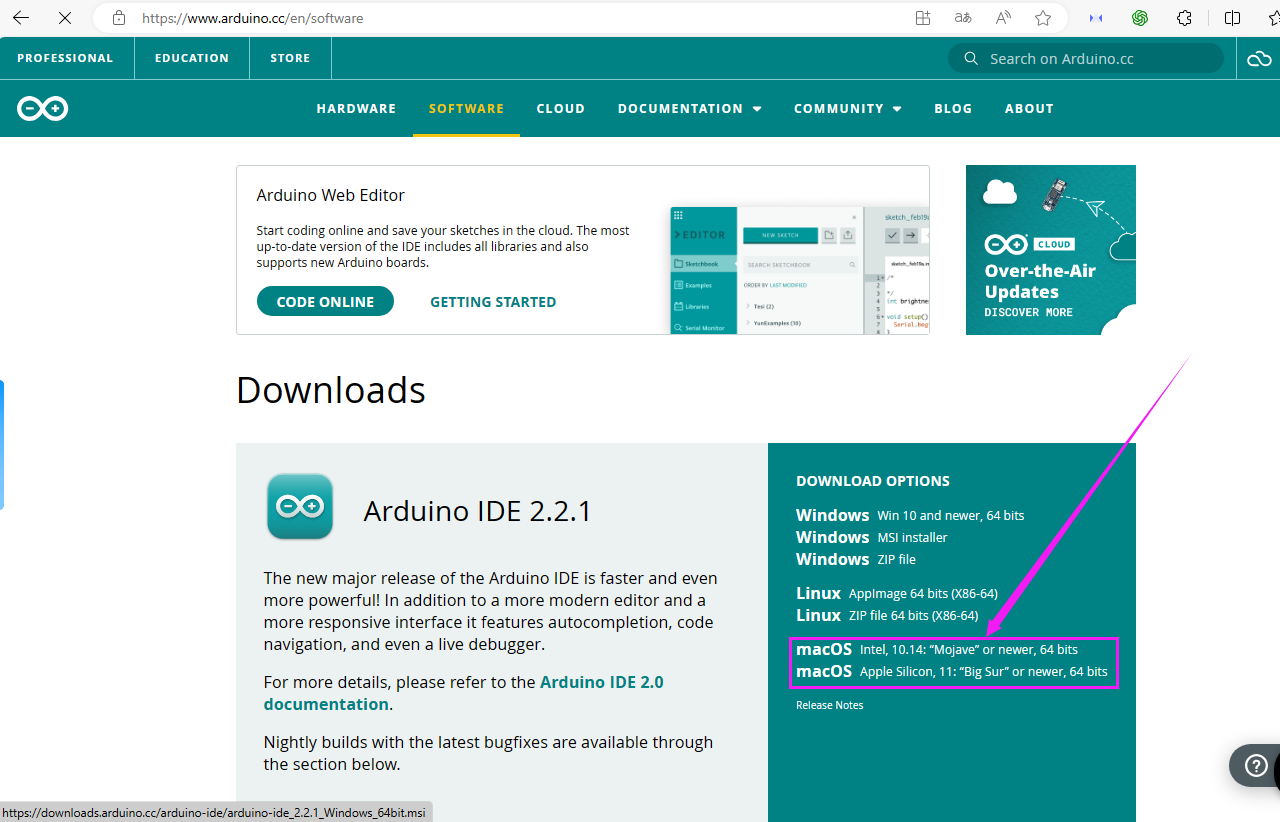Image resolution: width=1280 pixels, height=822 pixels.
Task: Expand the Community dropdown menu
Action: click(848, 108)
